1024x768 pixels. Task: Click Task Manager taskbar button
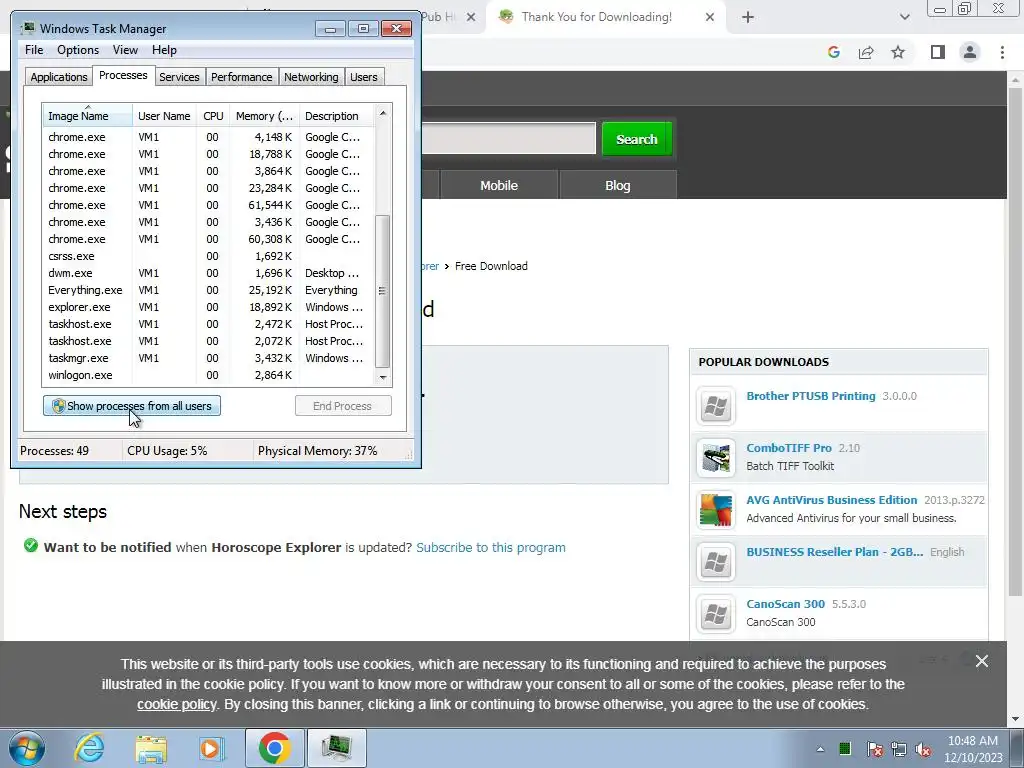[336, 748]
